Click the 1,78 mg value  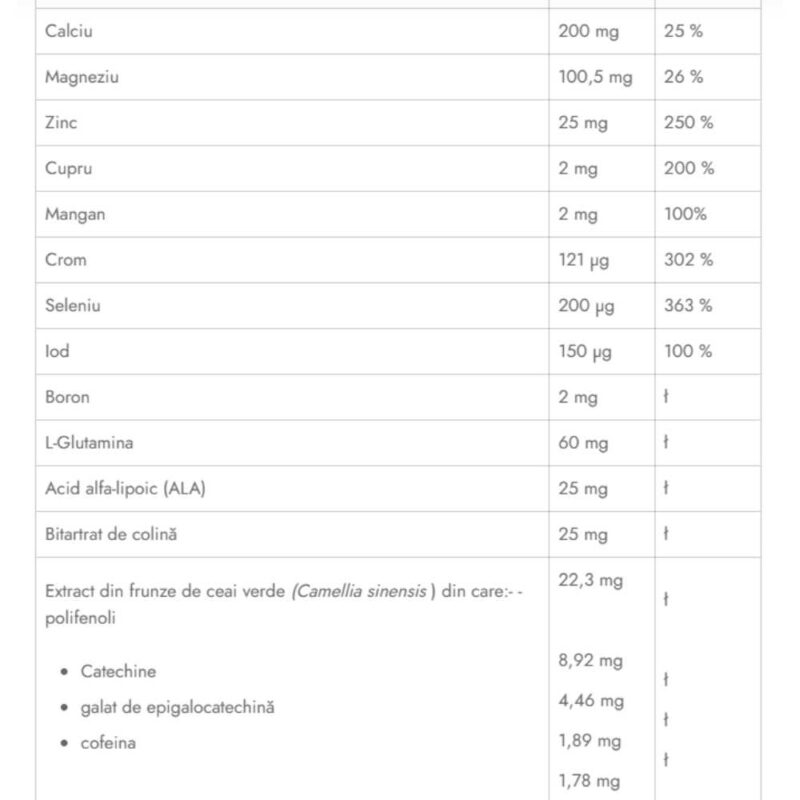click(x=589, y=781)
